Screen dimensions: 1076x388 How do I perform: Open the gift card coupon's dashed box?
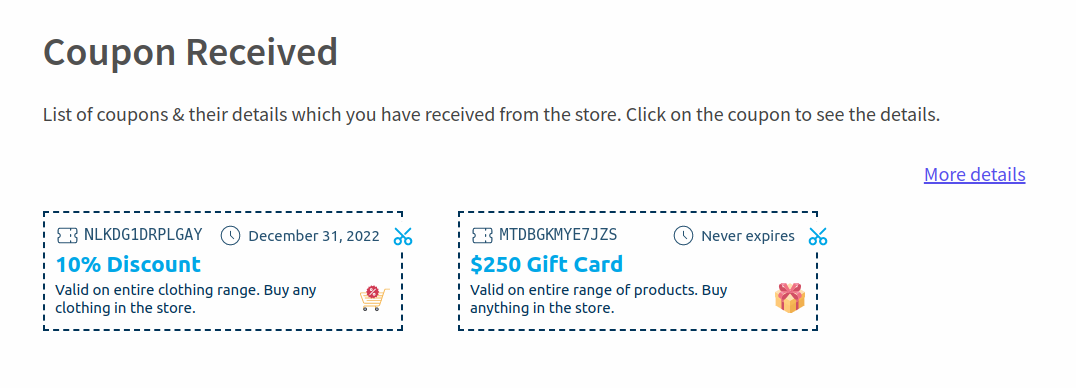pos(638,271)
